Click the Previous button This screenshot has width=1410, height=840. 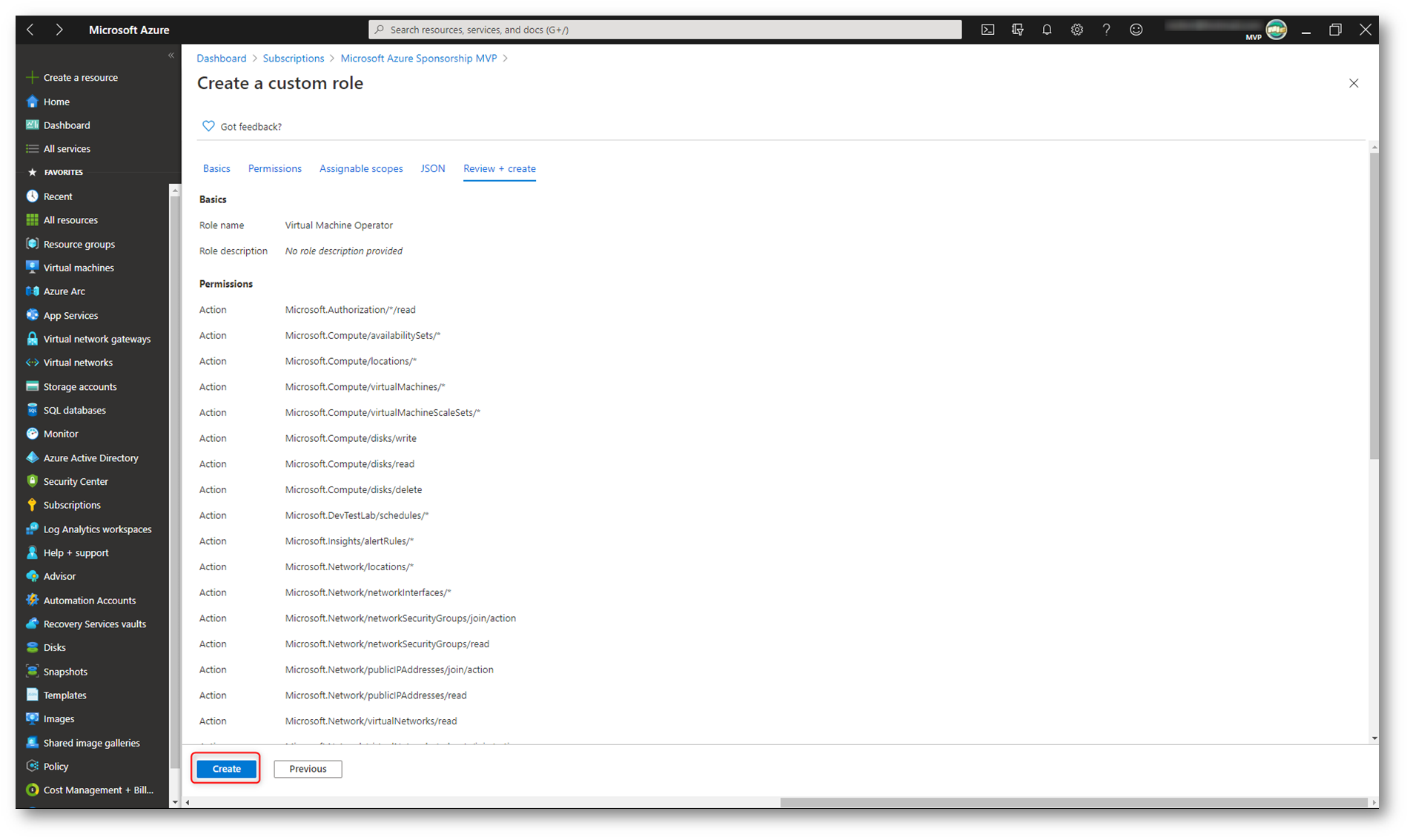(x=308, y=769)
